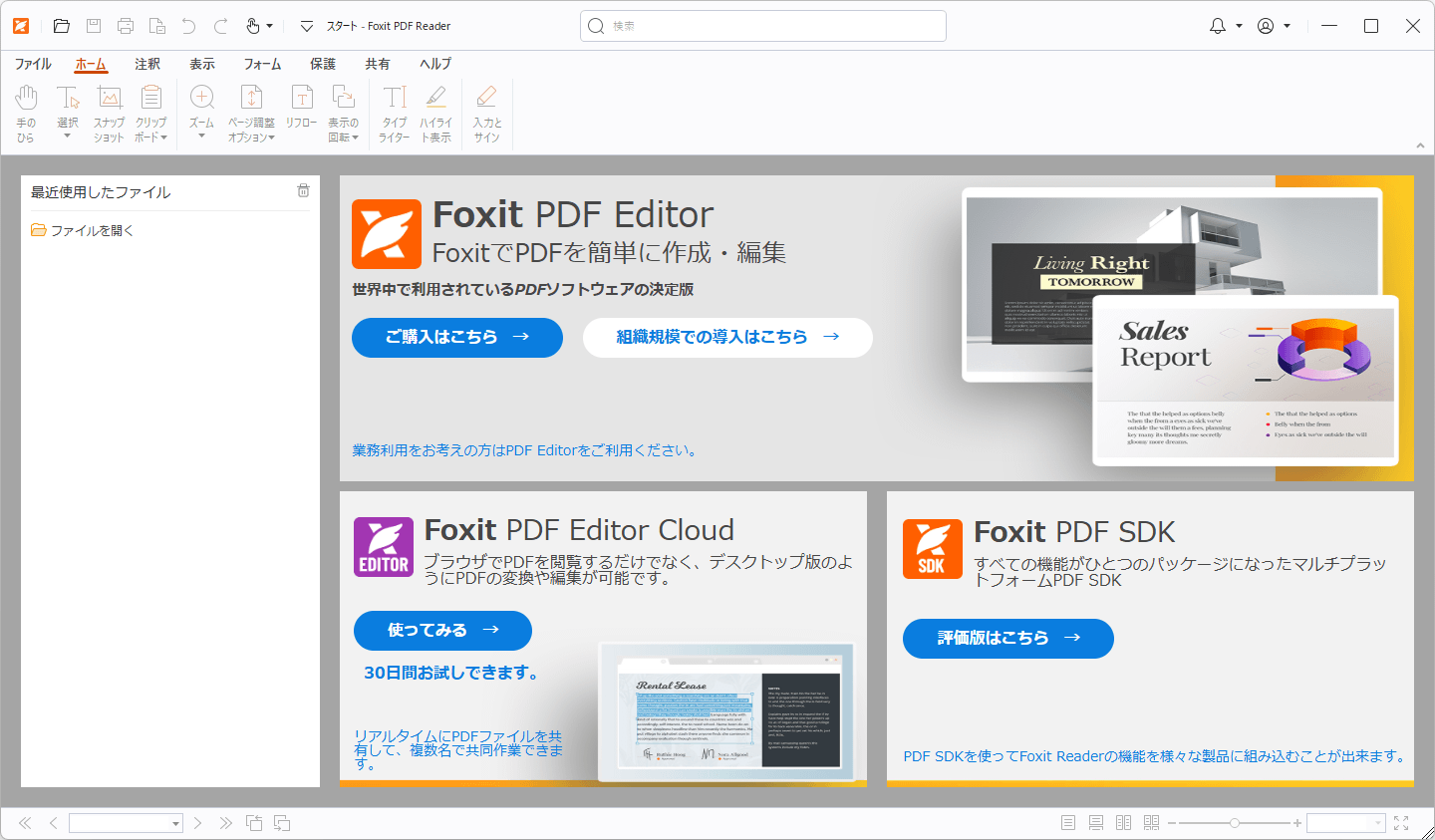Click the continuous page view icon
This screenshot has height=840, width=1435.
click(x=1096, y=823)
